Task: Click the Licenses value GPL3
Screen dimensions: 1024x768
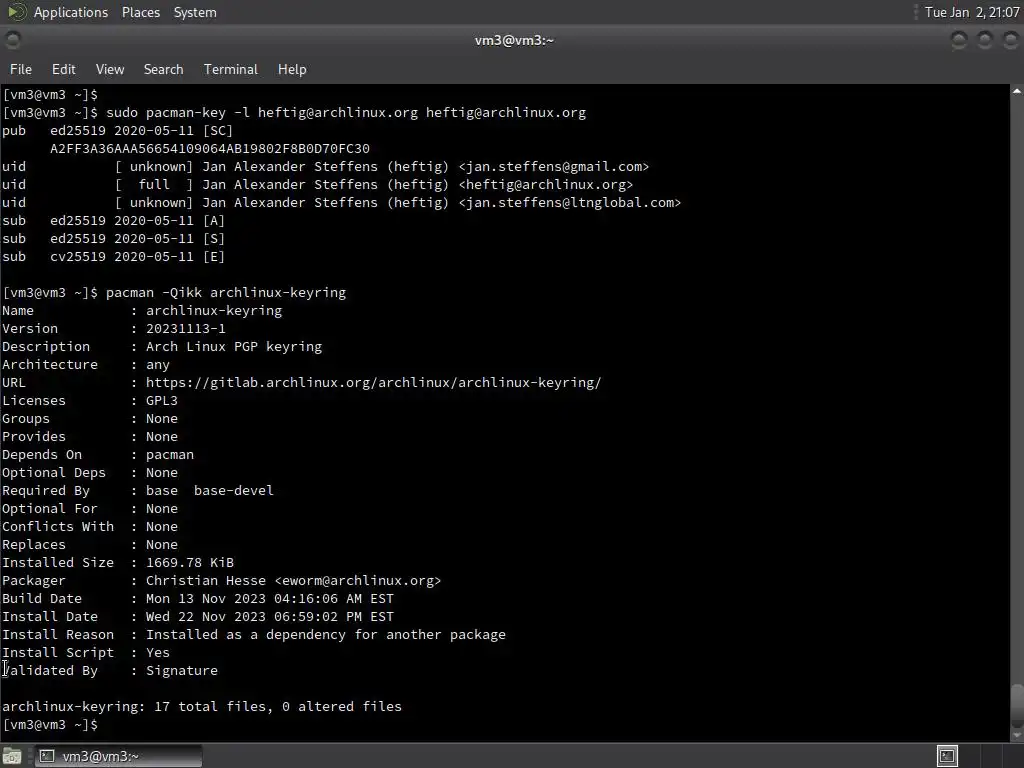Action: coord(161,400)
